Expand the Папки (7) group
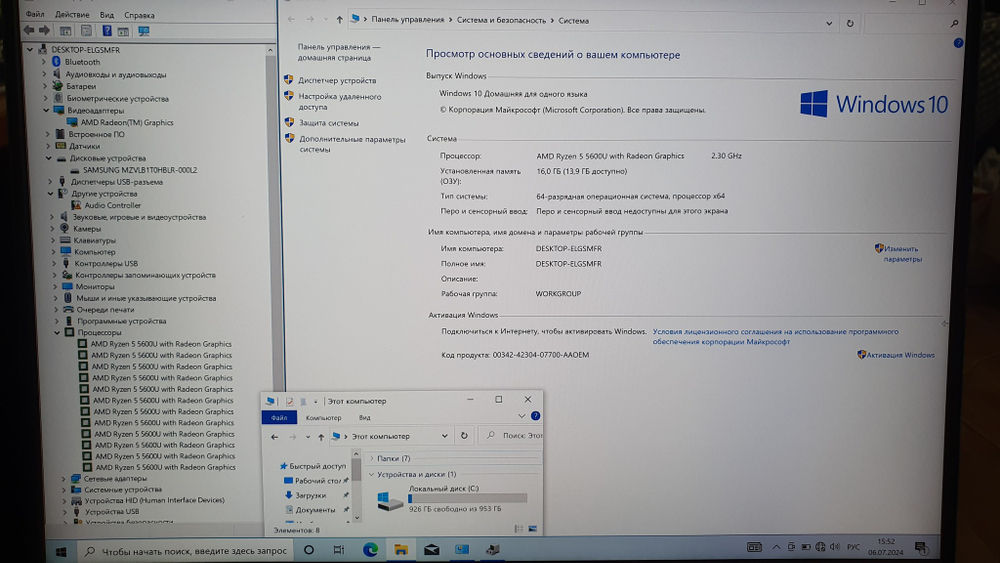1000x563 pixels. coord(372,458)
